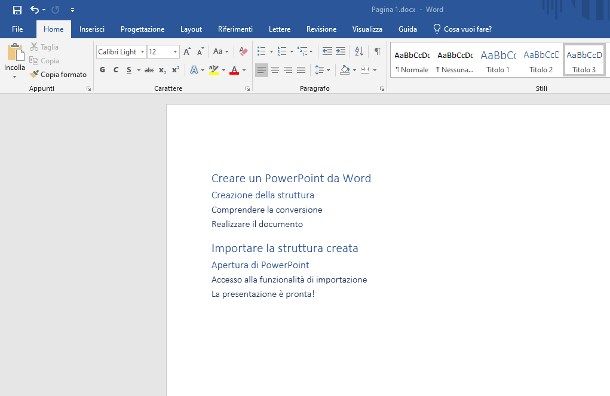This screenshot has width=610, height=396.
Task: Open the font color dropdown arrow
Action: click(x=244, y=70)
